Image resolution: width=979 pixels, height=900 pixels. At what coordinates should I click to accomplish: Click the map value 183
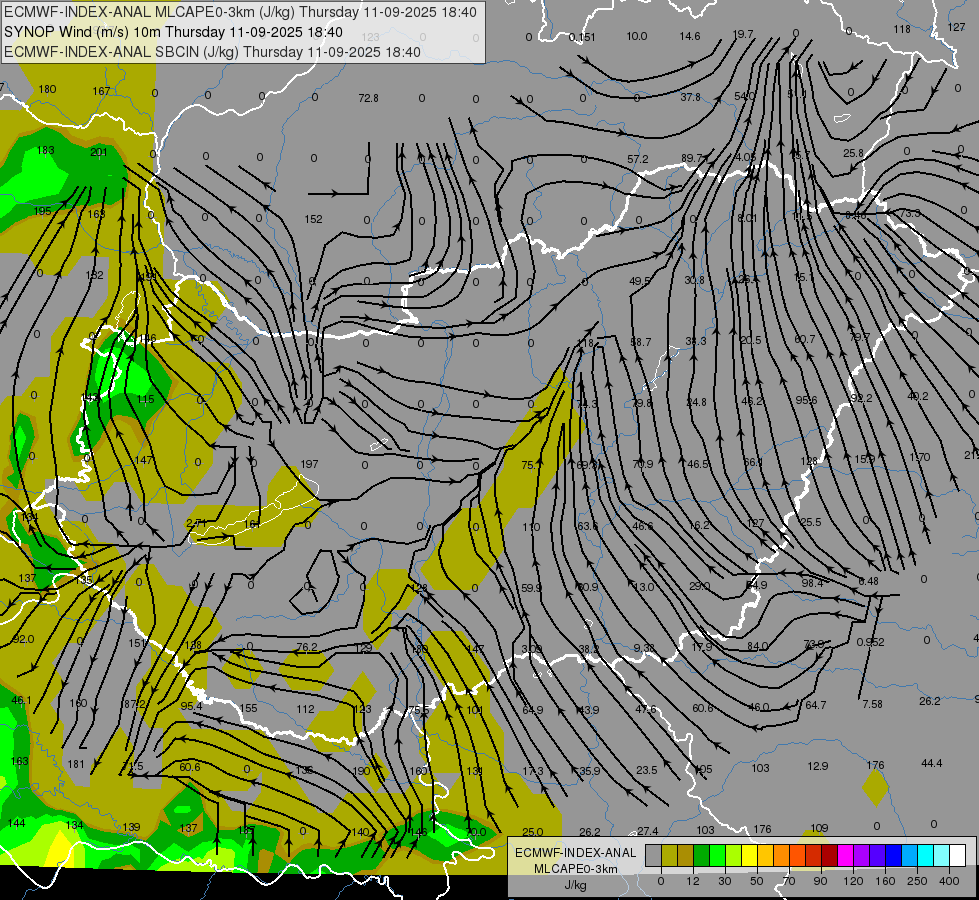pyautogui.click(x=46, y=150)
